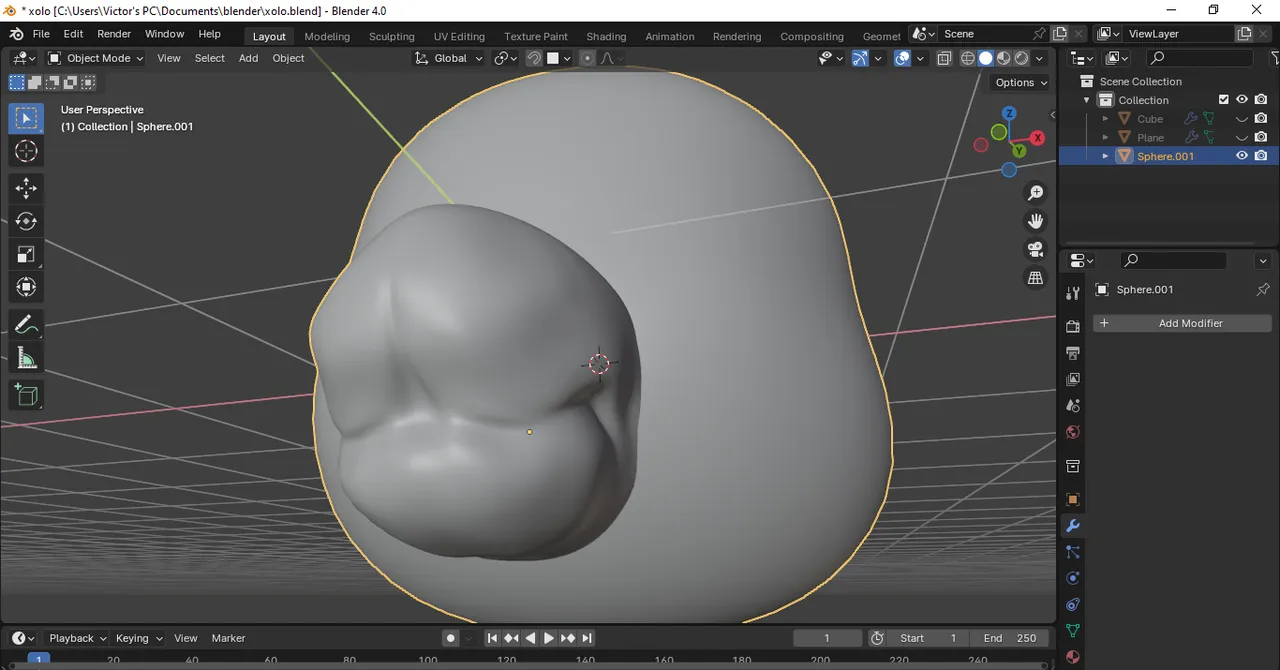Select the Annotate tool
1280x670 pixels.
pos(27,325)
